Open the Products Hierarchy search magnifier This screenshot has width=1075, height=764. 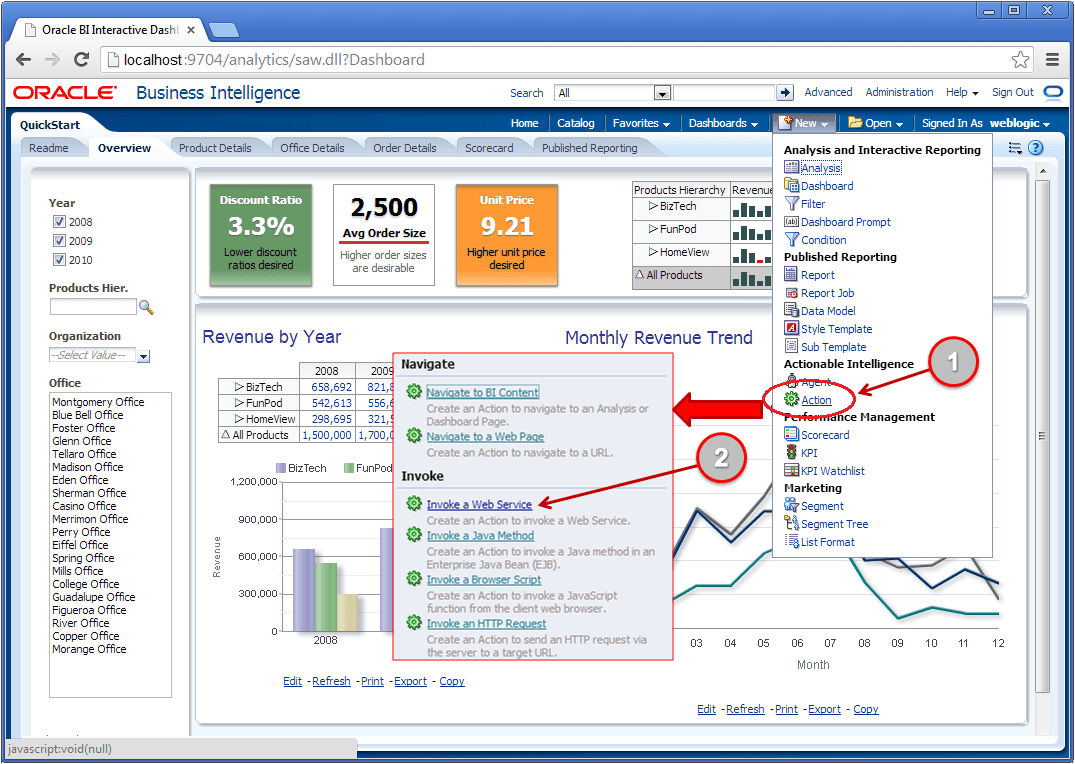[146, 307]
